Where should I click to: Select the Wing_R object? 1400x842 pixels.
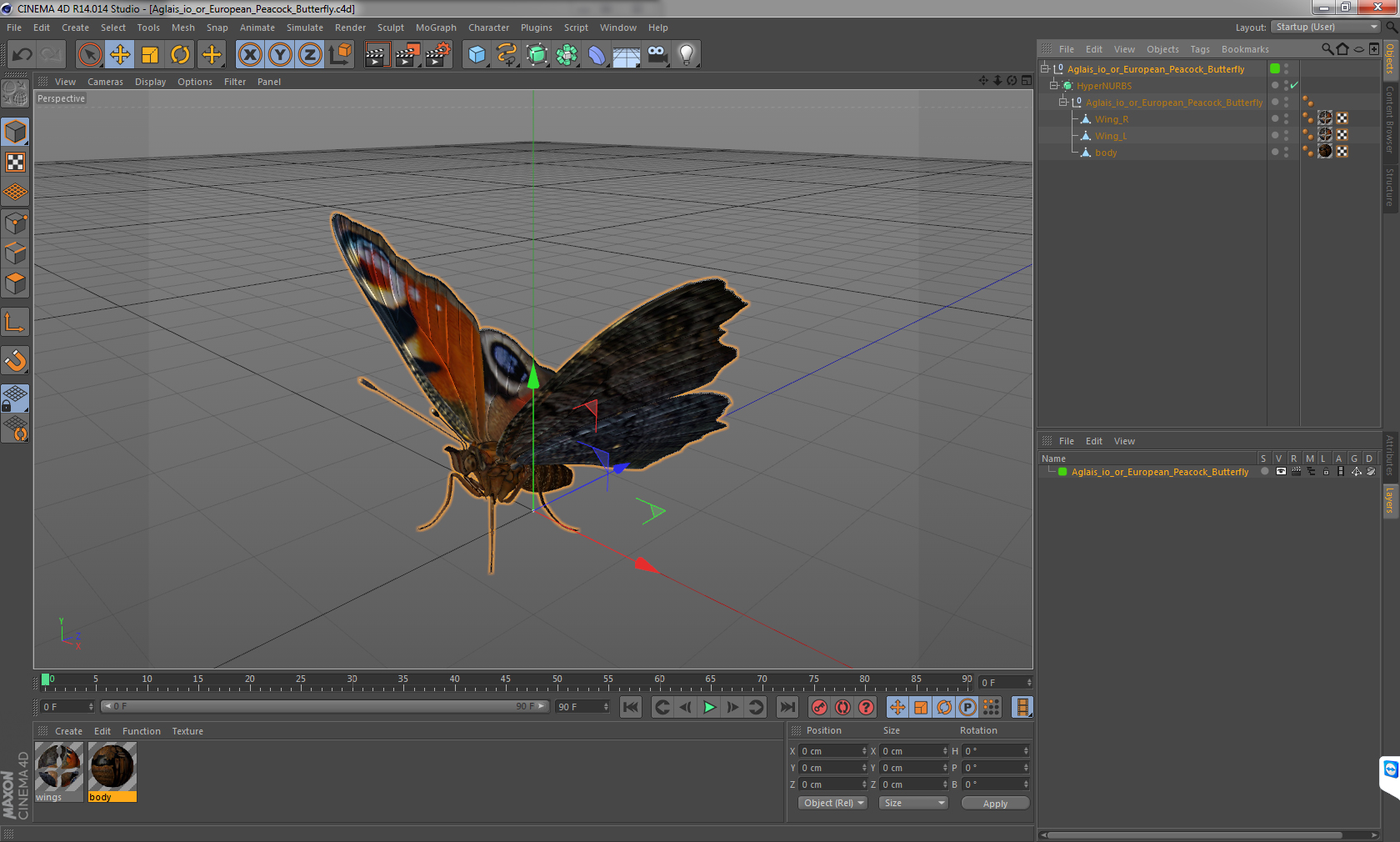point(1111,119)
